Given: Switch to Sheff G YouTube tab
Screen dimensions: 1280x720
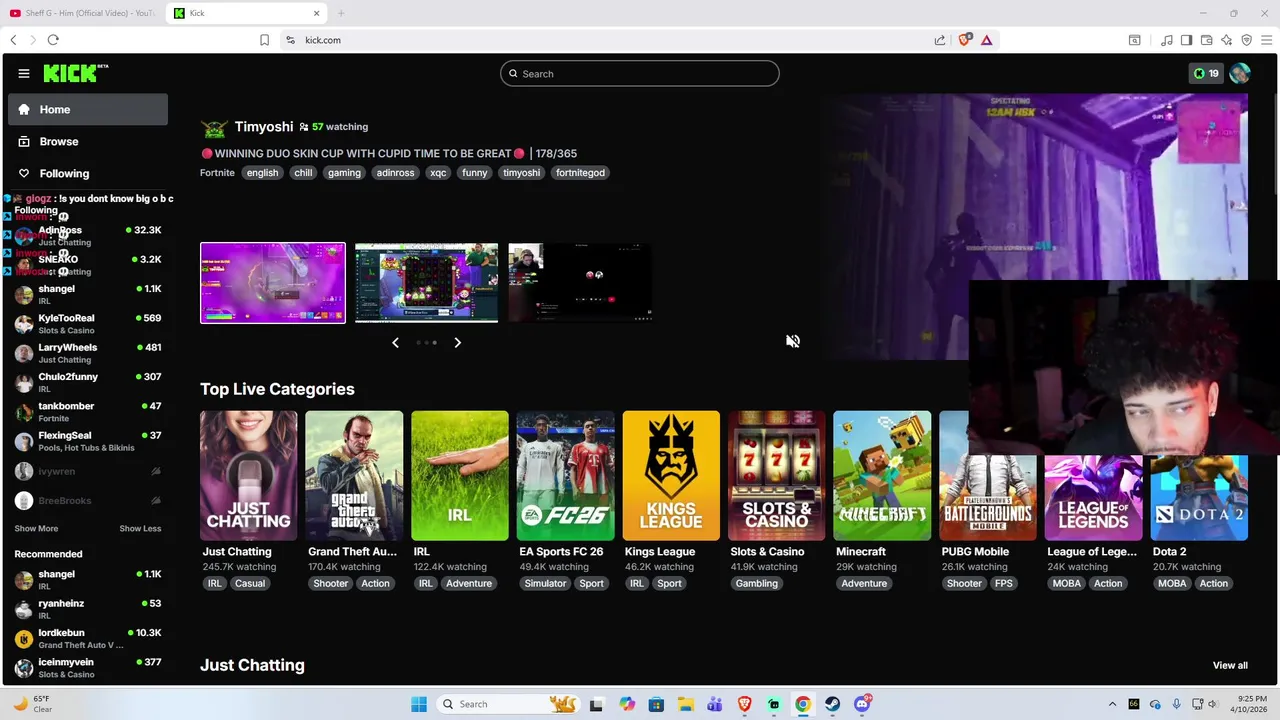Looking at the screenshot, I should 82,13.
